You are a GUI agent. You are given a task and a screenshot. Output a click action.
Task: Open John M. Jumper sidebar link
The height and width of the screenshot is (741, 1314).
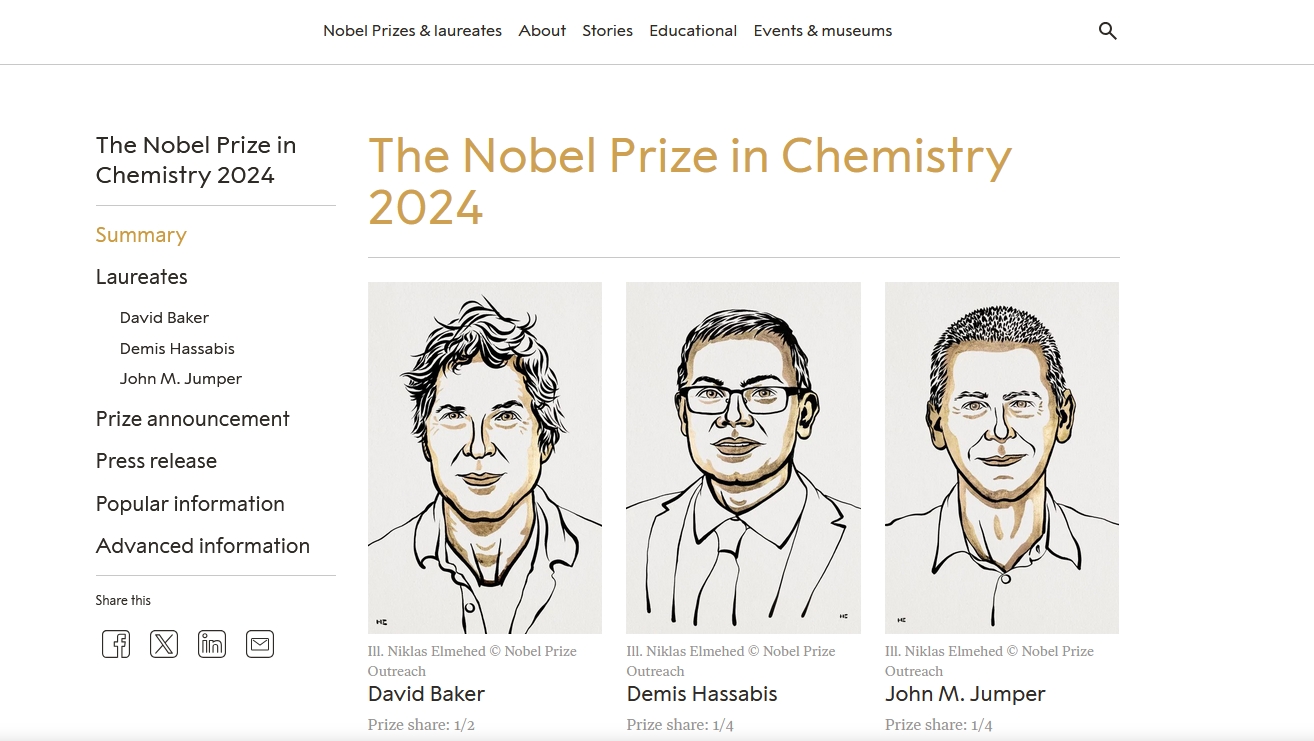click(180, 379)
